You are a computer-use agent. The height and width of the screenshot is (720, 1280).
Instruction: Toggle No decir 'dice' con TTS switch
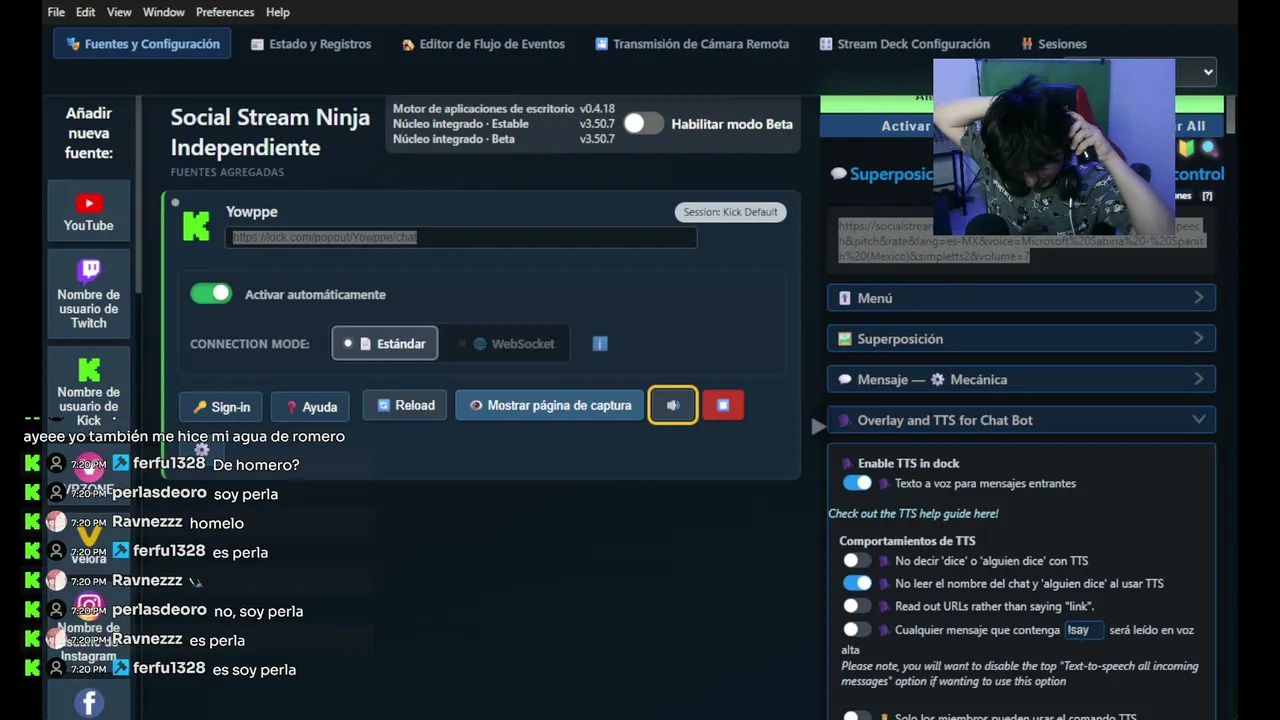[x=857, y=561]
